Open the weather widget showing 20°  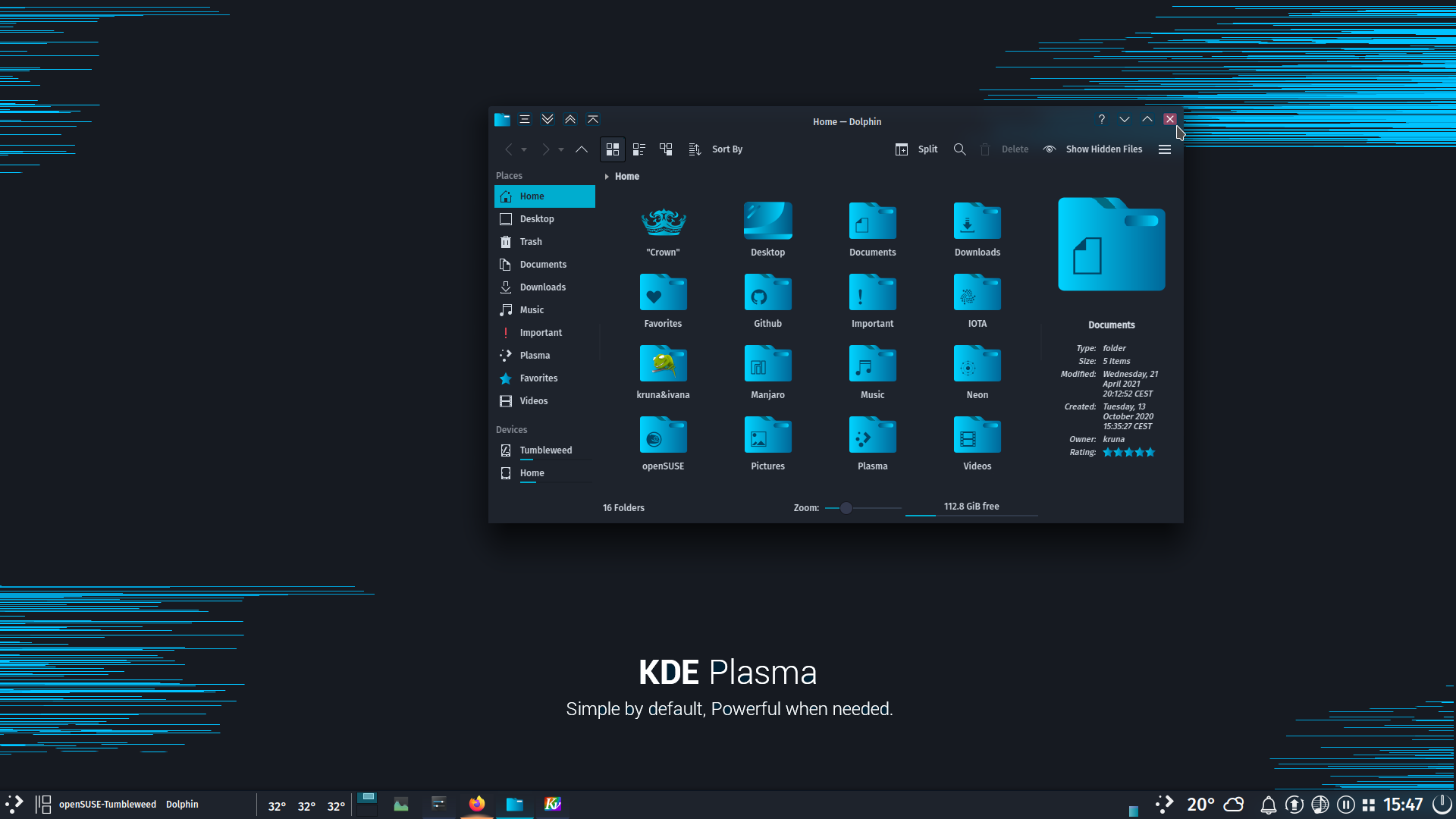pos(1216,805)
